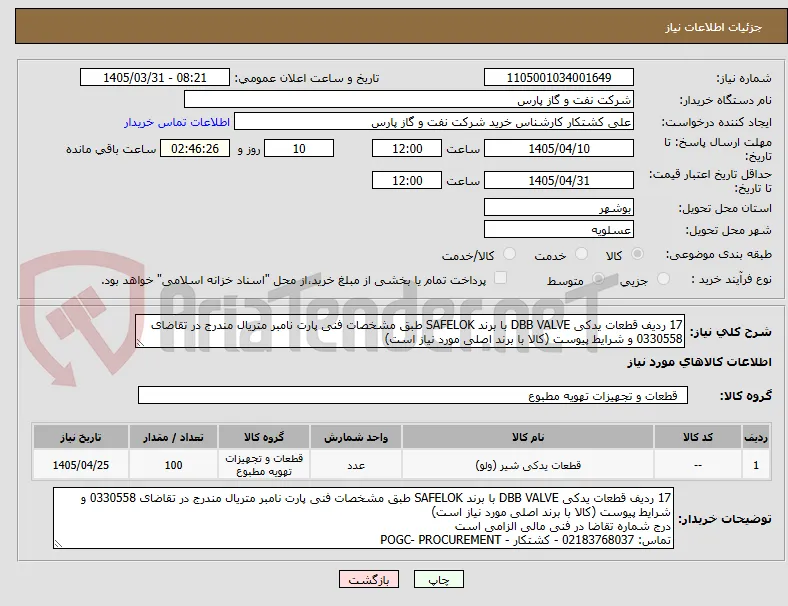Click the buyer name field شرکت نفت و گاز پارس

click(409, 99)
